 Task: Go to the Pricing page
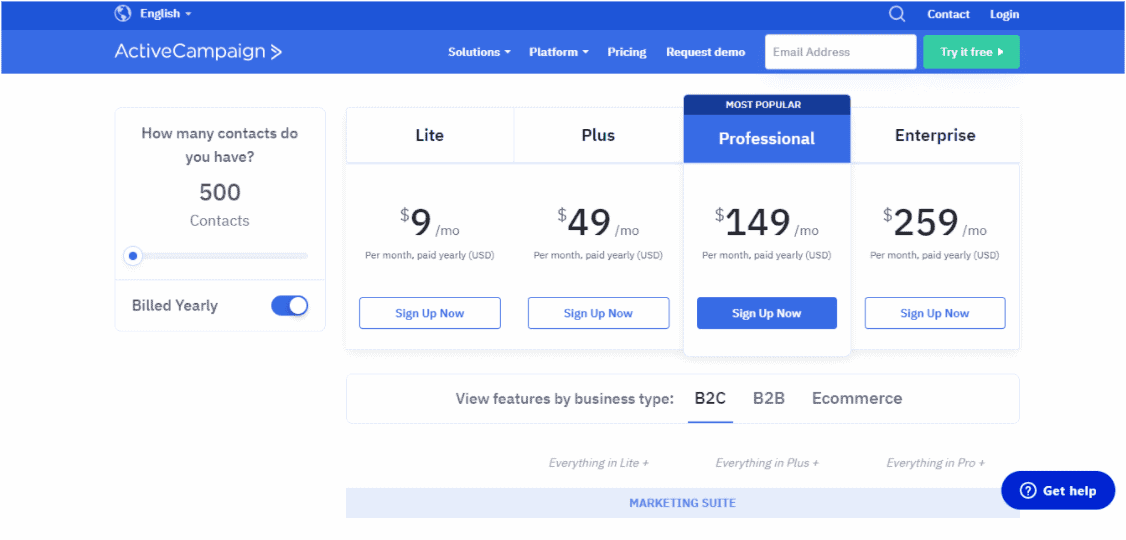(627, 52)
